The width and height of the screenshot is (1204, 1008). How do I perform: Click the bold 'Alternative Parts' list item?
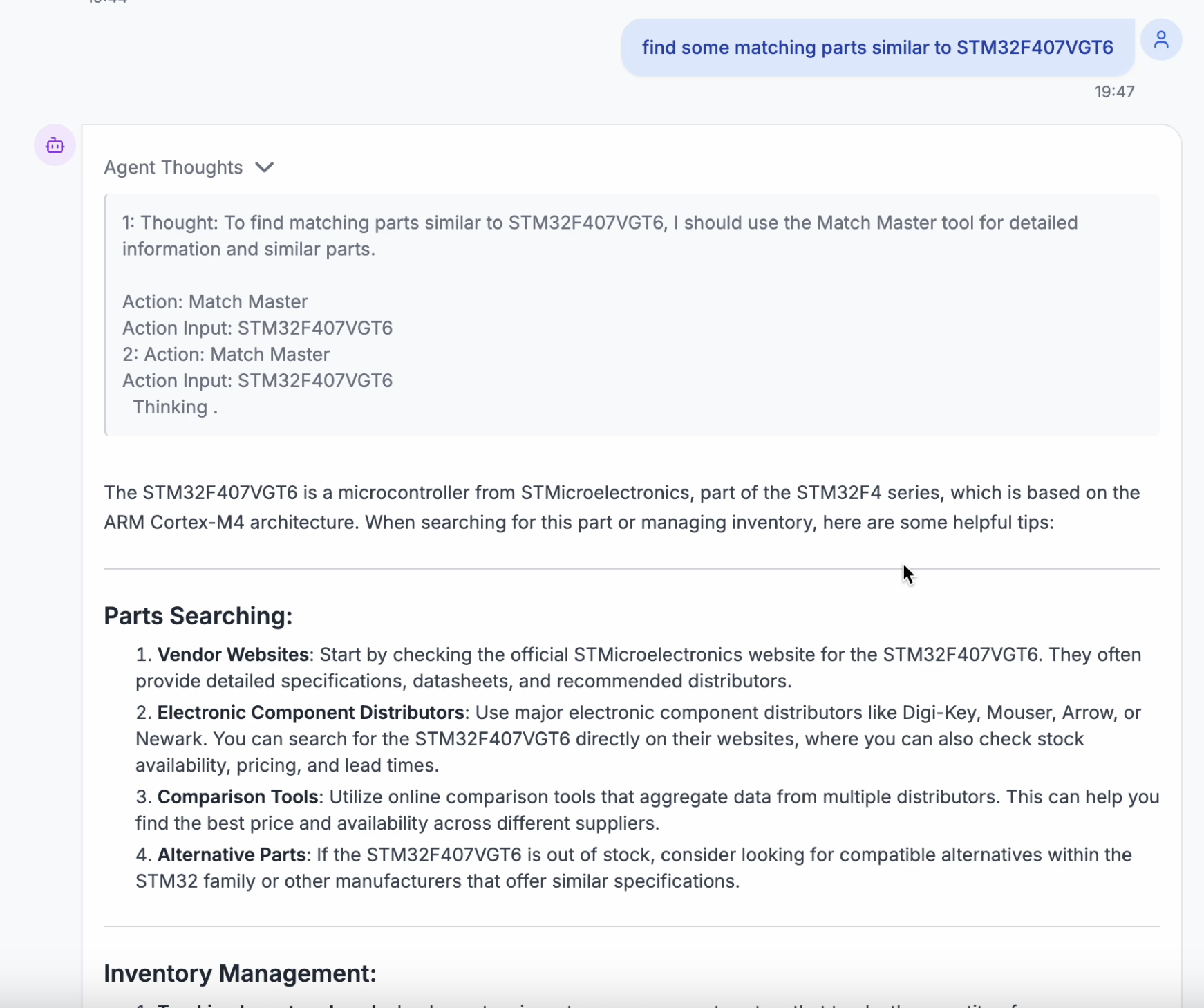(232, 855)
